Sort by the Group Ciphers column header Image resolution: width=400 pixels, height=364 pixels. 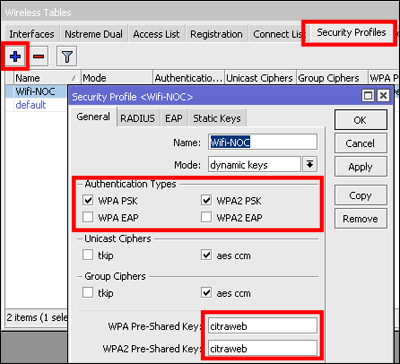coord(332,78)
